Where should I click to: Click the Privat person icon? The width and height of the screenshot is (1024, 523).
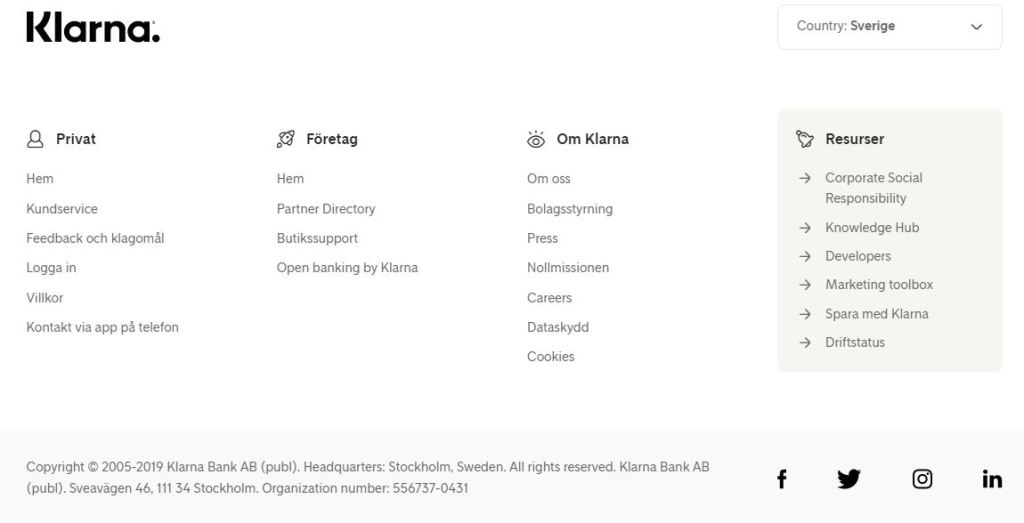[35, 139]
